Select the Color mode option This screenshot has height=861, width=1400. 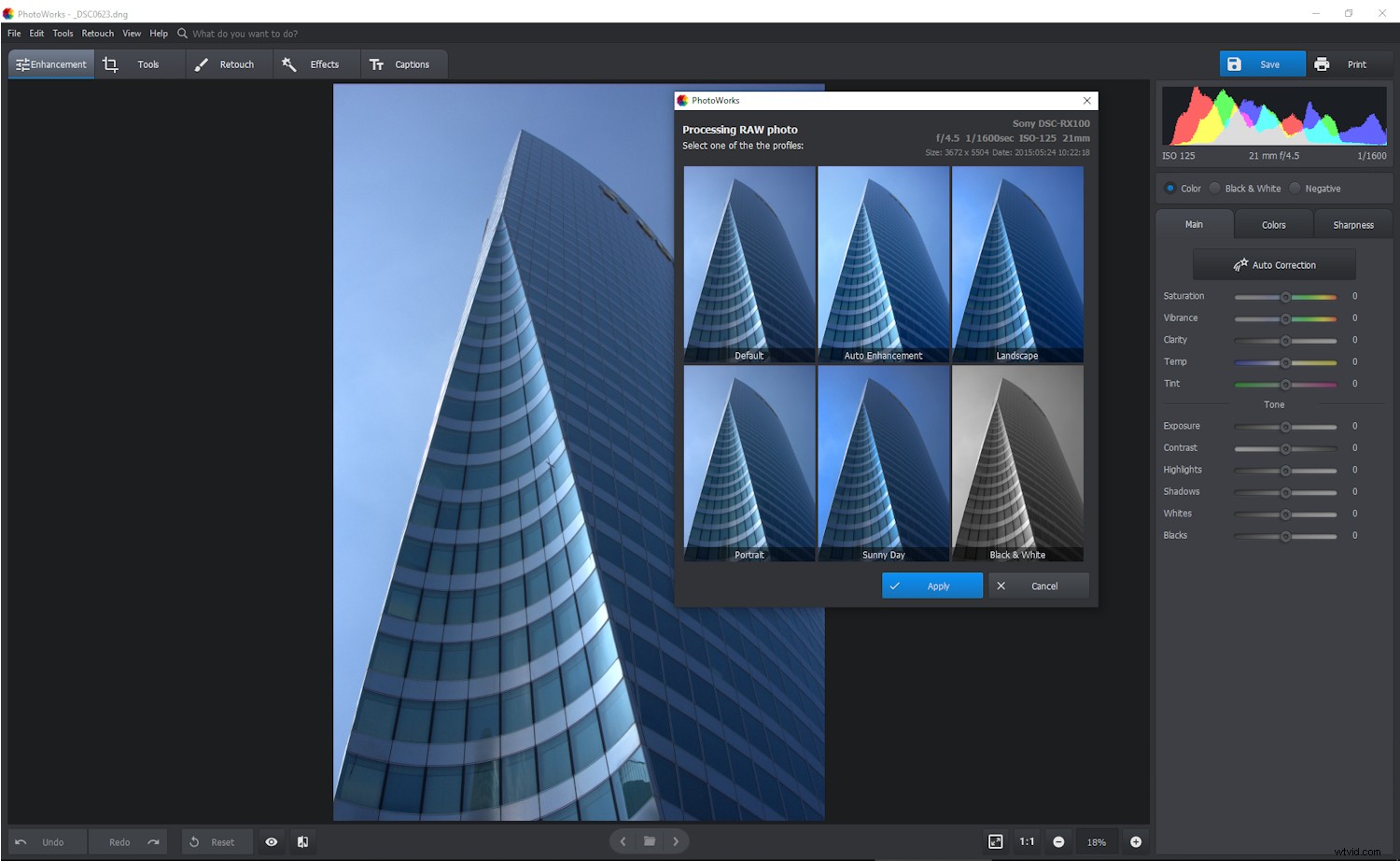click(x=1169, y=188)
